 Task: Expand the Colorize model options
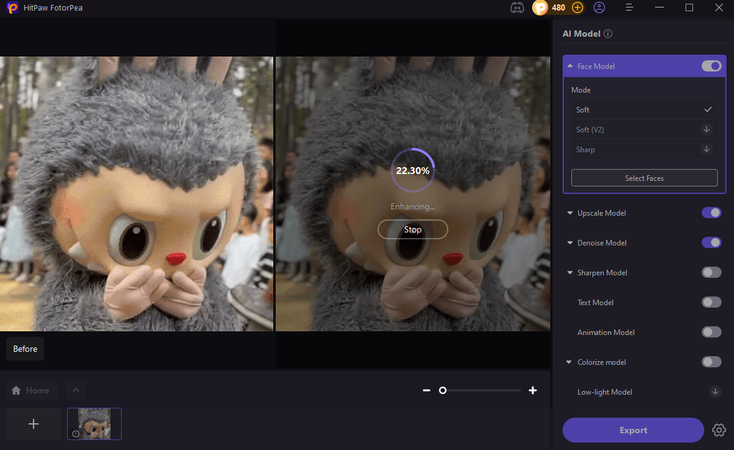pyautogui.click(x=570, y=362)
